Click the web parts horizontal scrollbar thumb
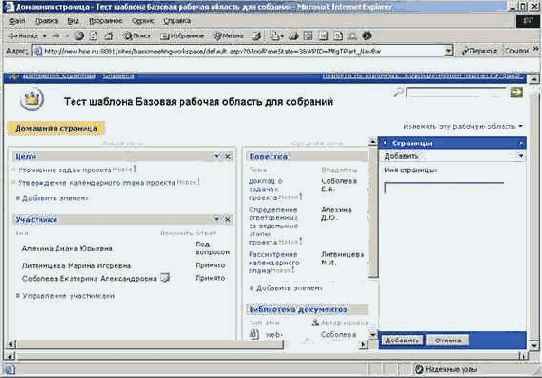Image resolution: width=542 pixels, height=378 pixels. [x=150, y=344]
